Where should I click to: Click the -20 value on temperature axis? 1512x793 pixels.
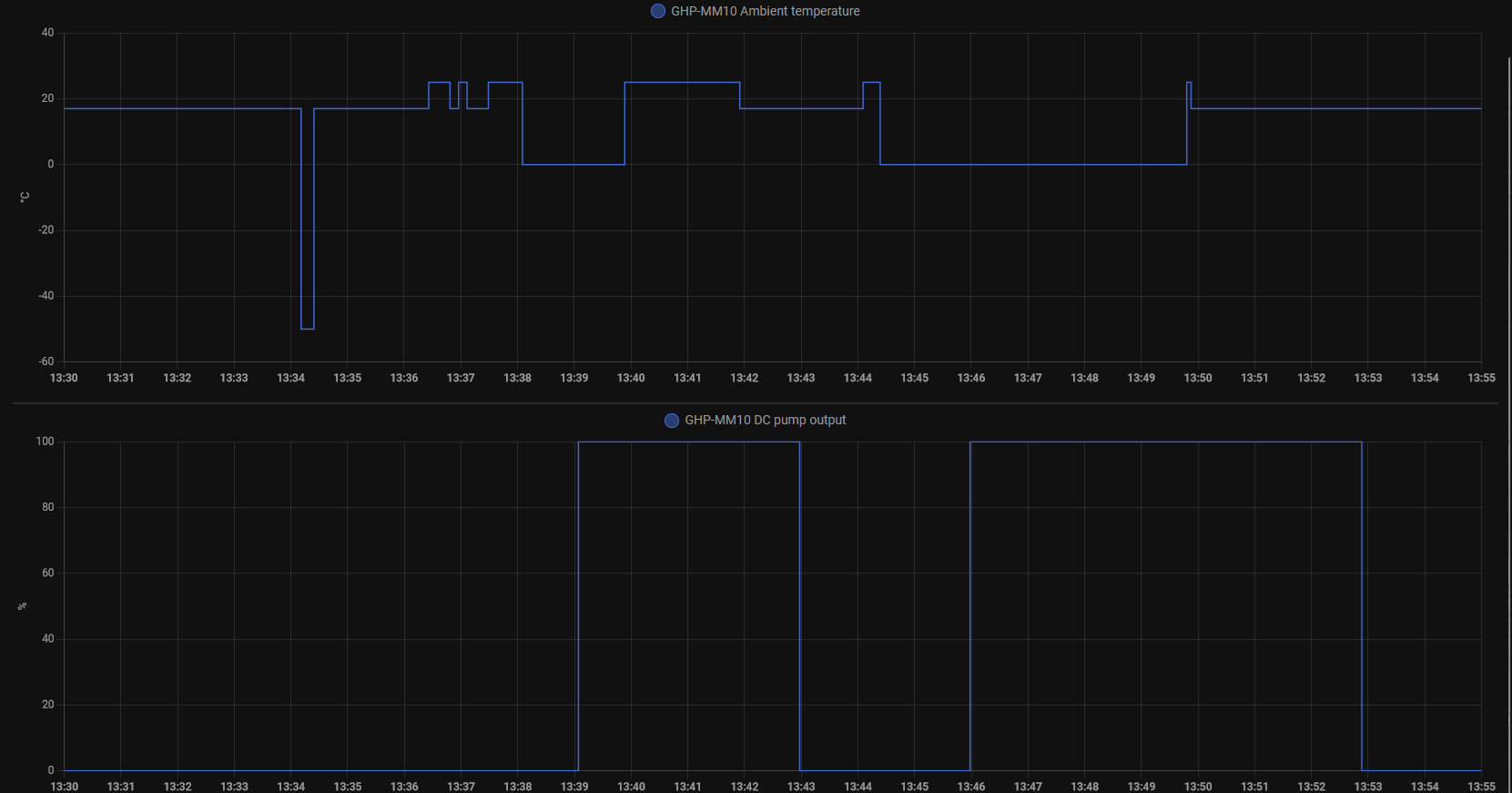click(x=46, y=230)
